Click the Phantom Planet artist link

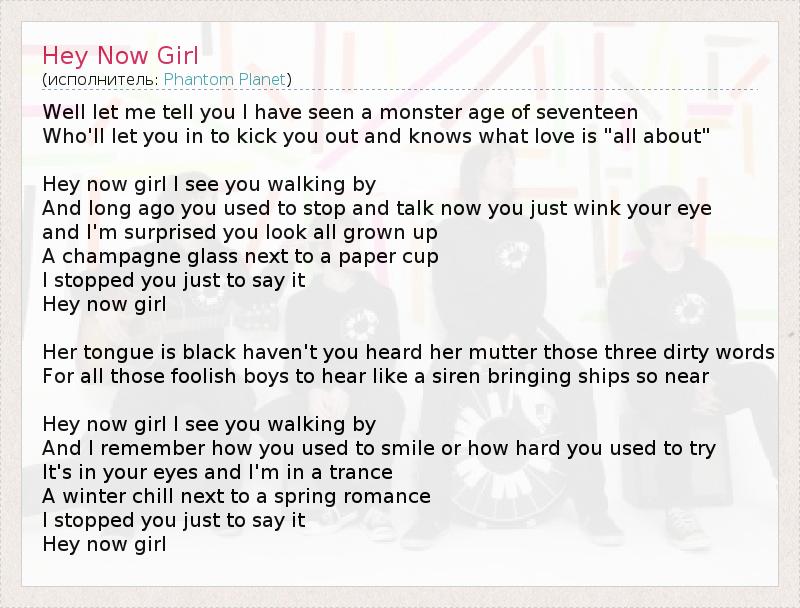coord(224,79)
